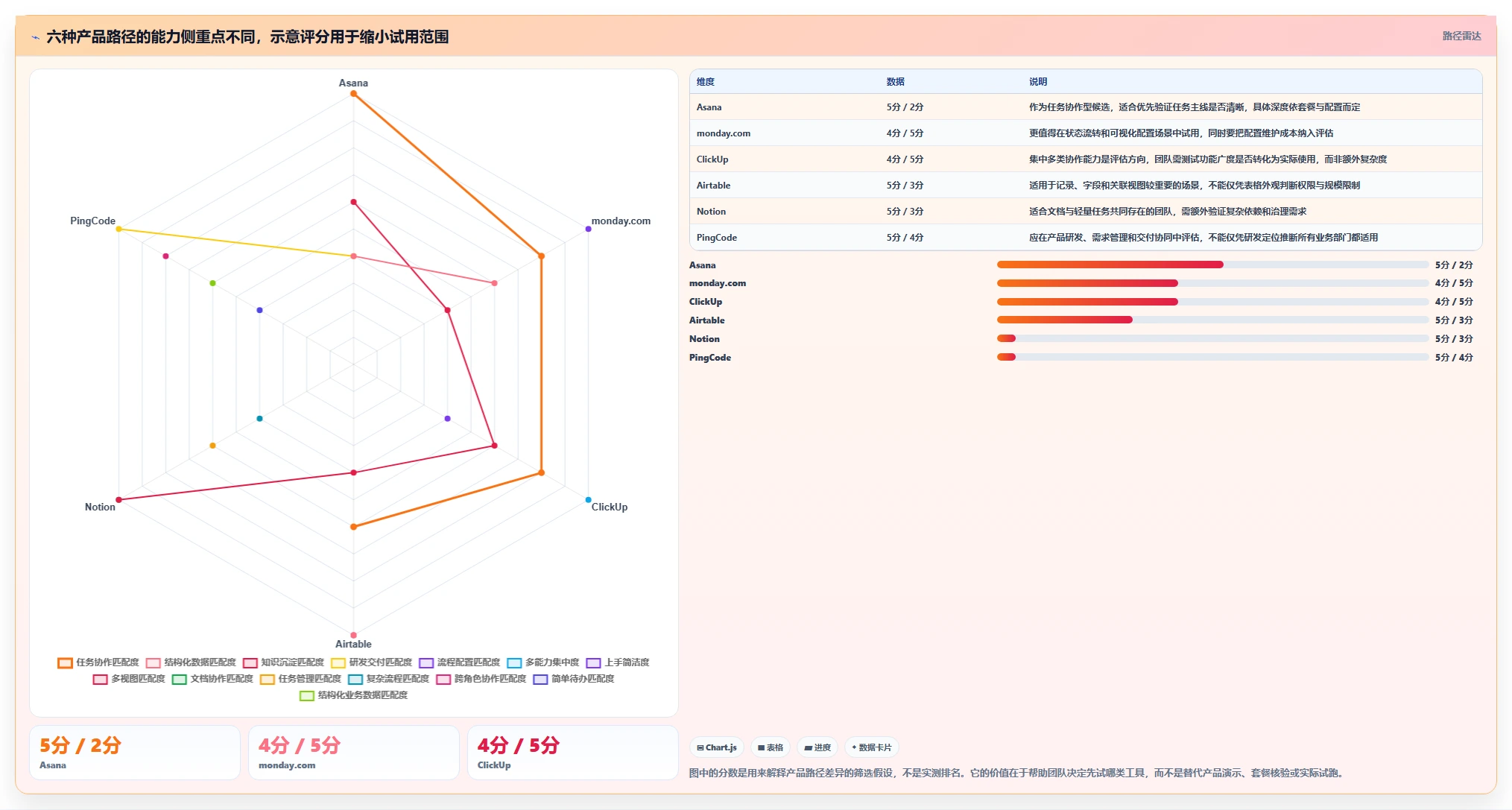This screenshot has height=810, width=1512.
Task: Click the 5分 / 3分 label beside Airtable progress bar
Action: (1454, 320)
